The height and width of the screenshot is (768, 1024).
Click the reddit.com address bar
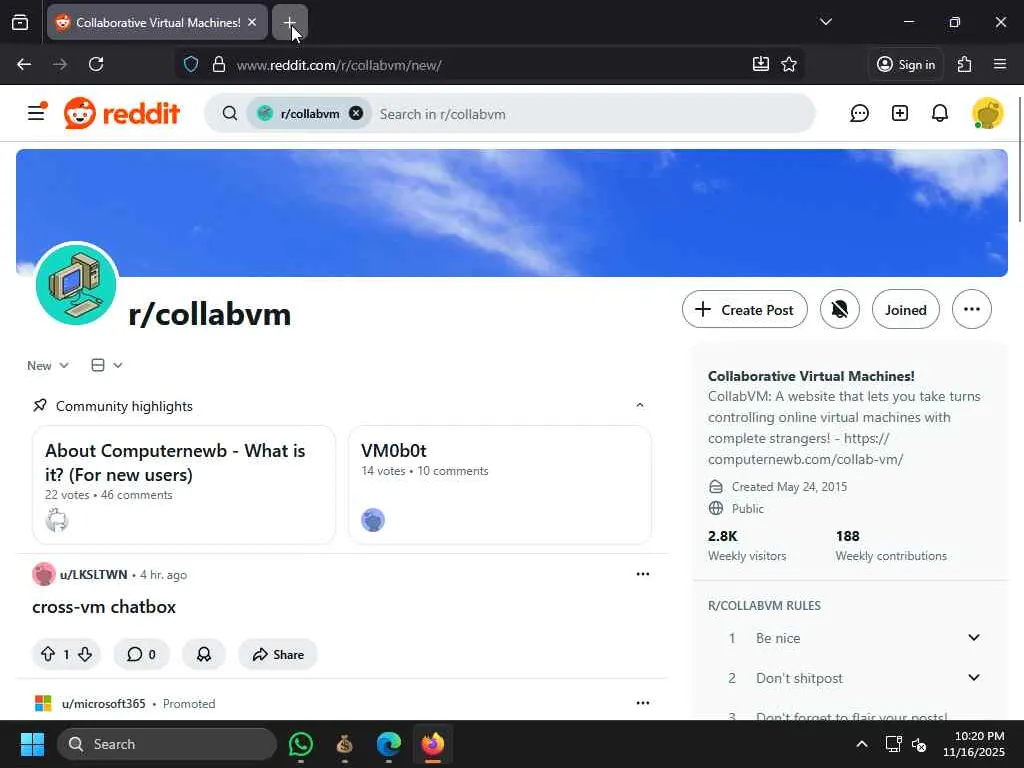490,65
